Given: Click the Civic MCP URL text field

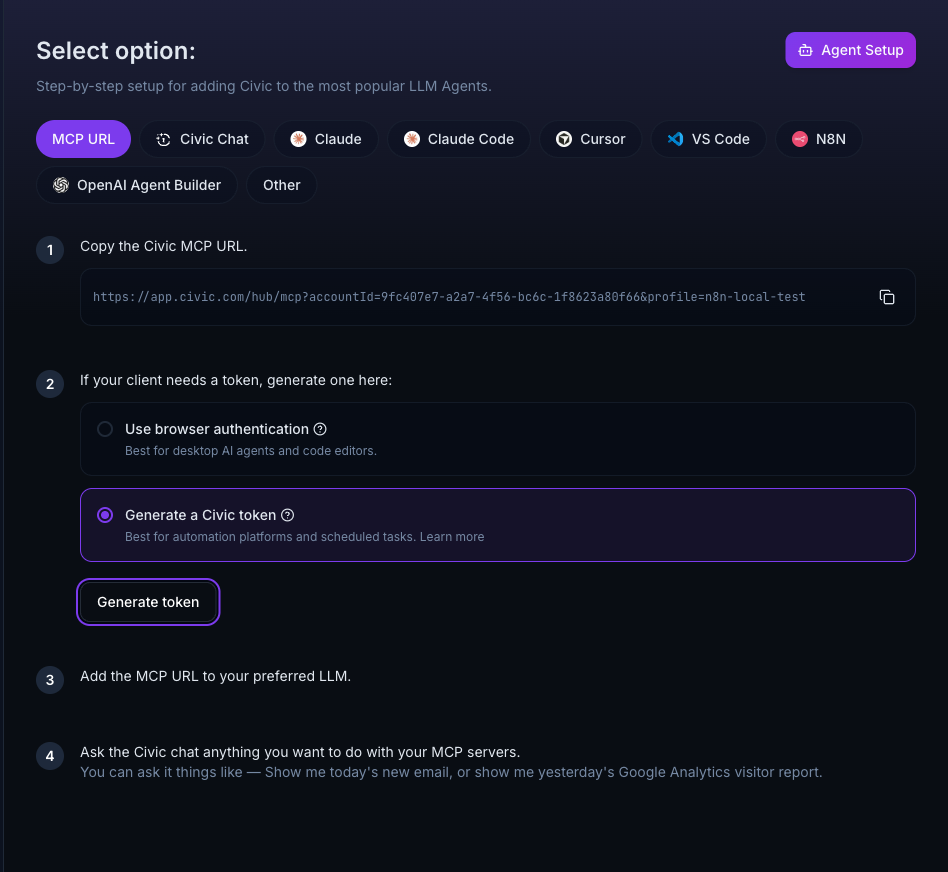Looking at the screenshot, I should point(498,297).
